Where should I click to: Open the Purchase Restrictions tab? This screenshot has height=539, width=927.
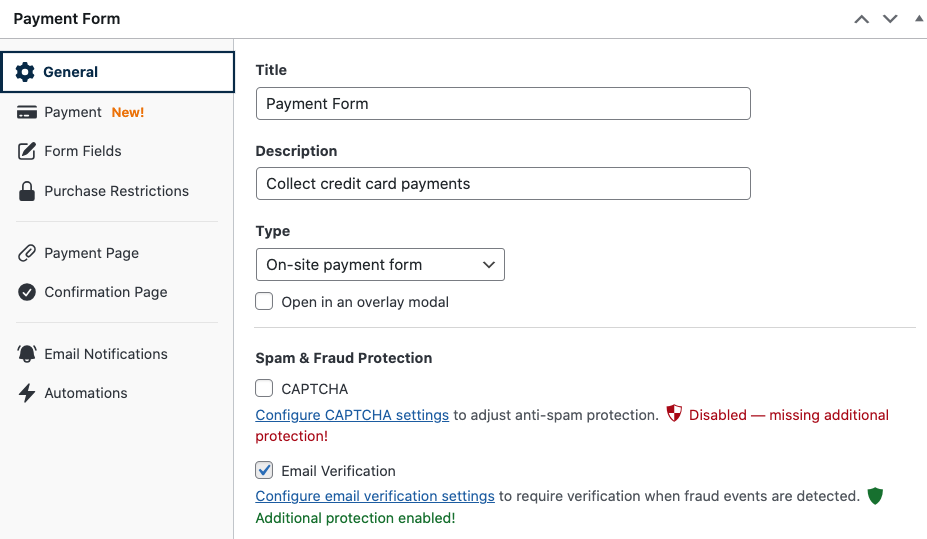pyautogui.click(x=116, y=191)
